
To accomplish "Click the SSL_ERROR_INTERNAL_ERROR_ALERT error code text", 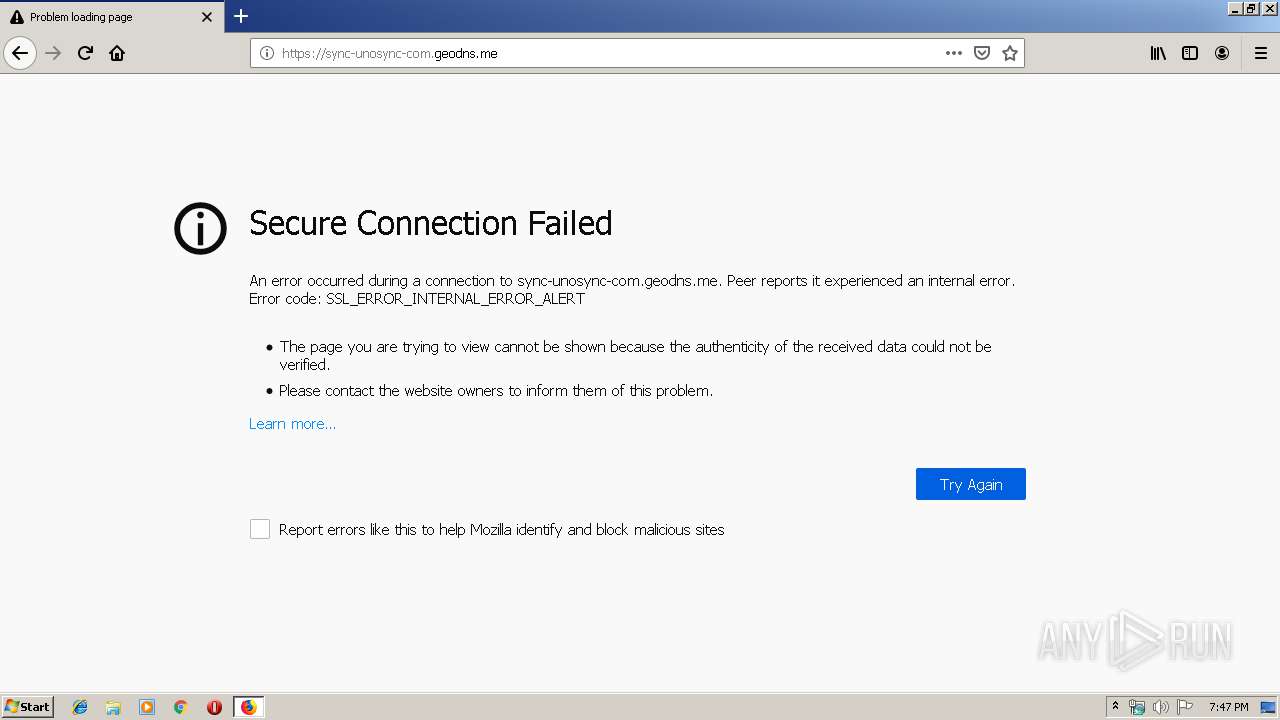I will coord(455,299).
